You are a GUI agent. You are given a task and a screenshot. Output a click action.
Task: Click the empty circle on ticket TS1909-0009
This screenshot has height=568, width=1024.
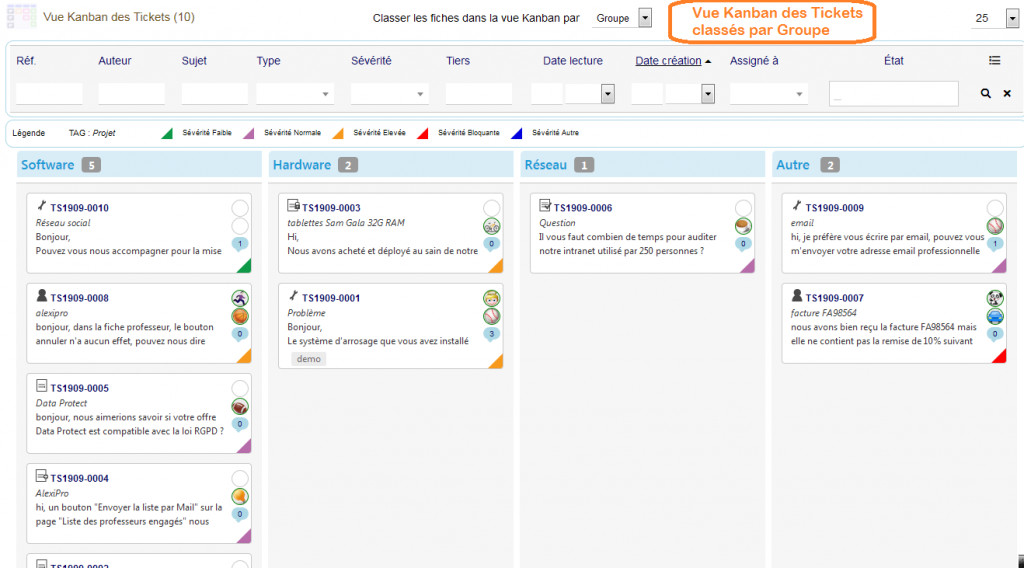[x=995, y=208]
